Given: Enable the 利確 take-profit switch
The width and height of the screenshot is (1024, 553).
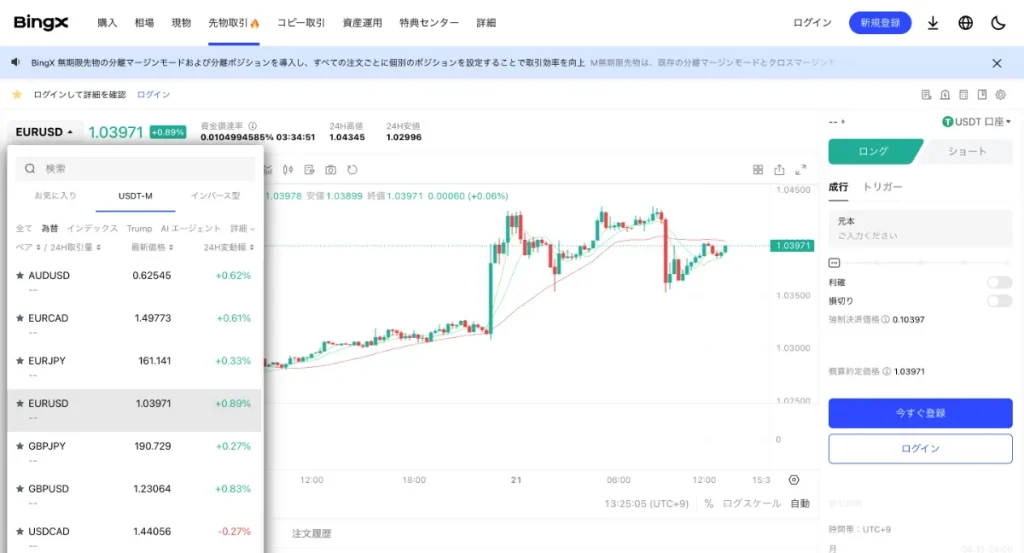Looking at the screenshot, I should coord(999,282).
